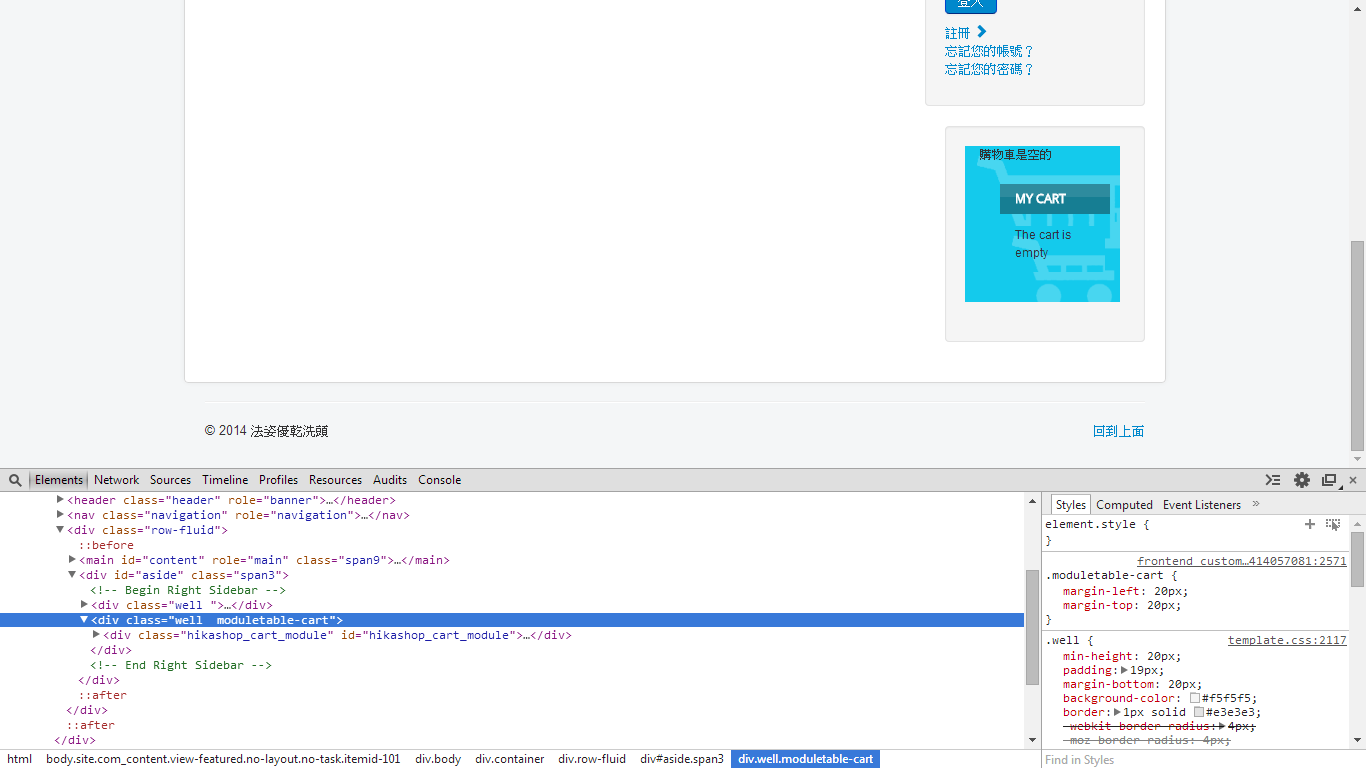Click the background-color #f5f5f5 swatch
The width and height of the screenshot is (1366, 768).
tap(1194, 698)
